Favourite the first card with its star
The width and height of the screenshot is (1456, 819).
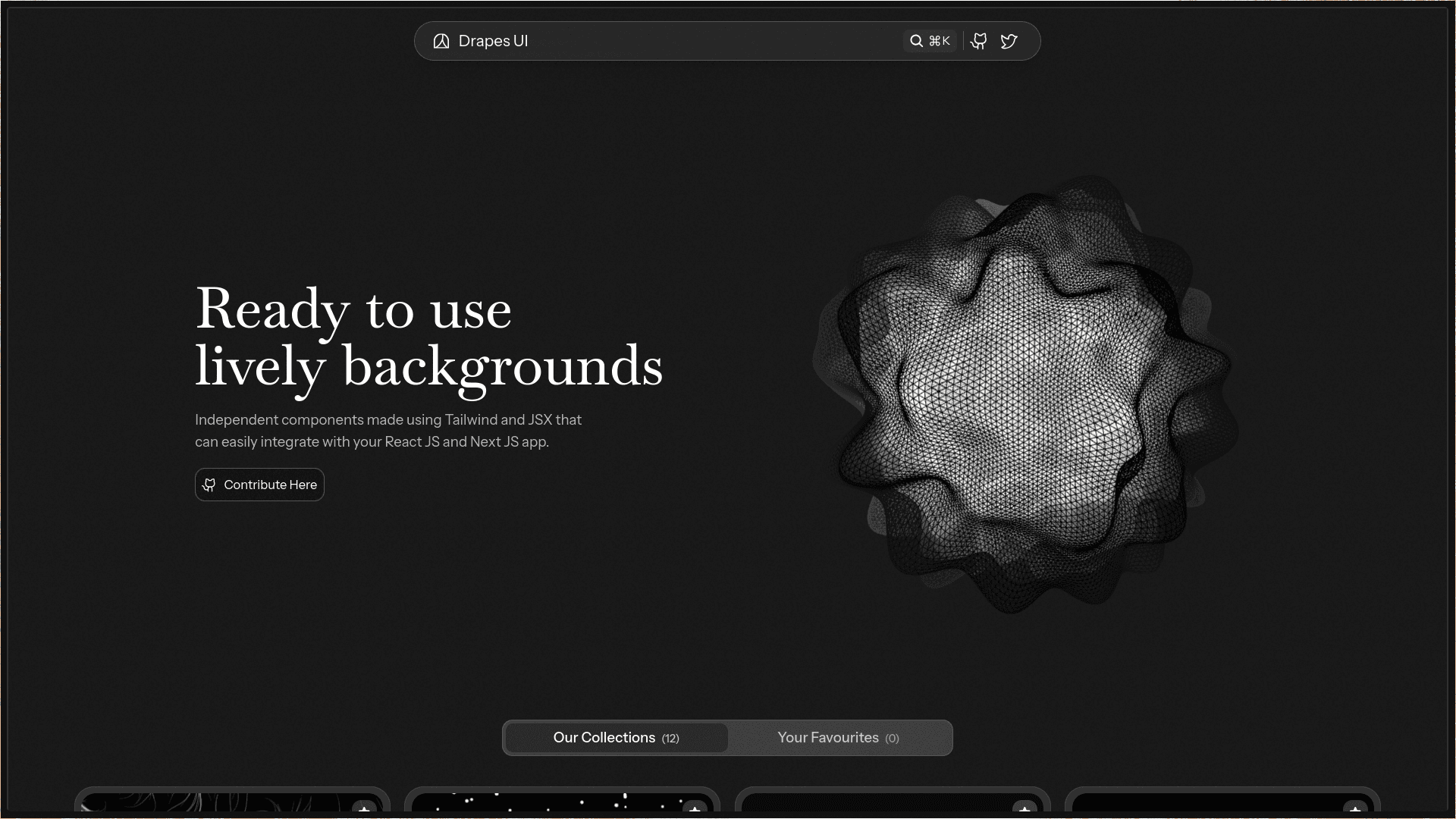[364, 808]
